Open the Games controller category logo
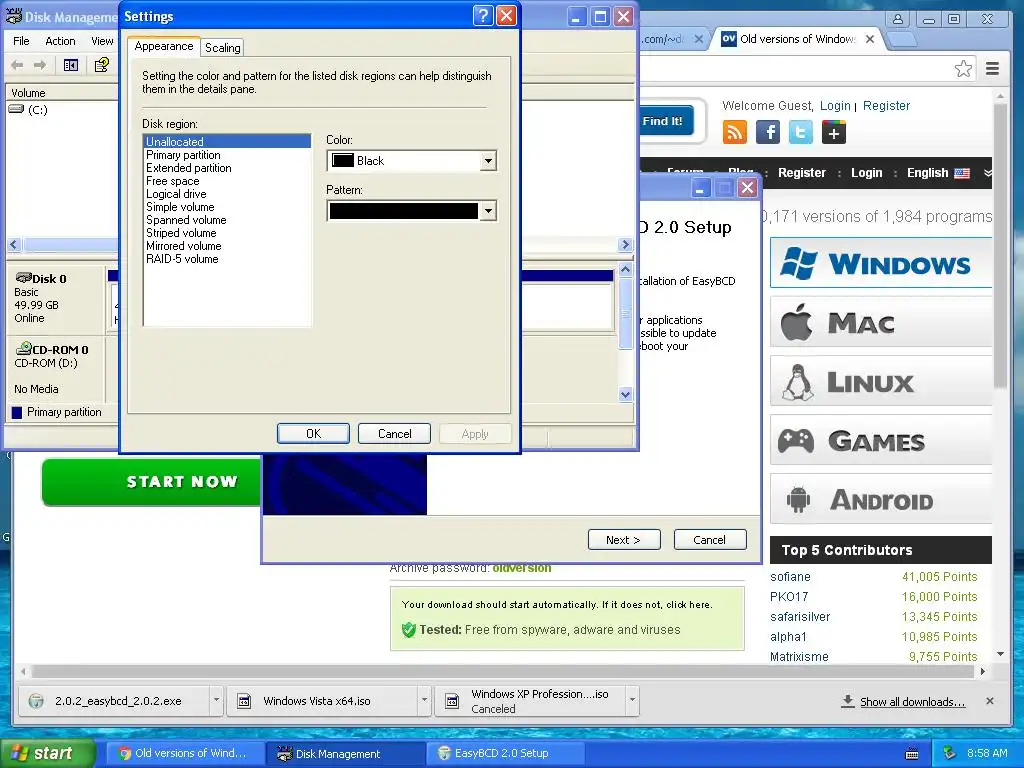The image size is (1024, 768). pyautogui.click(x=796, y=441)
